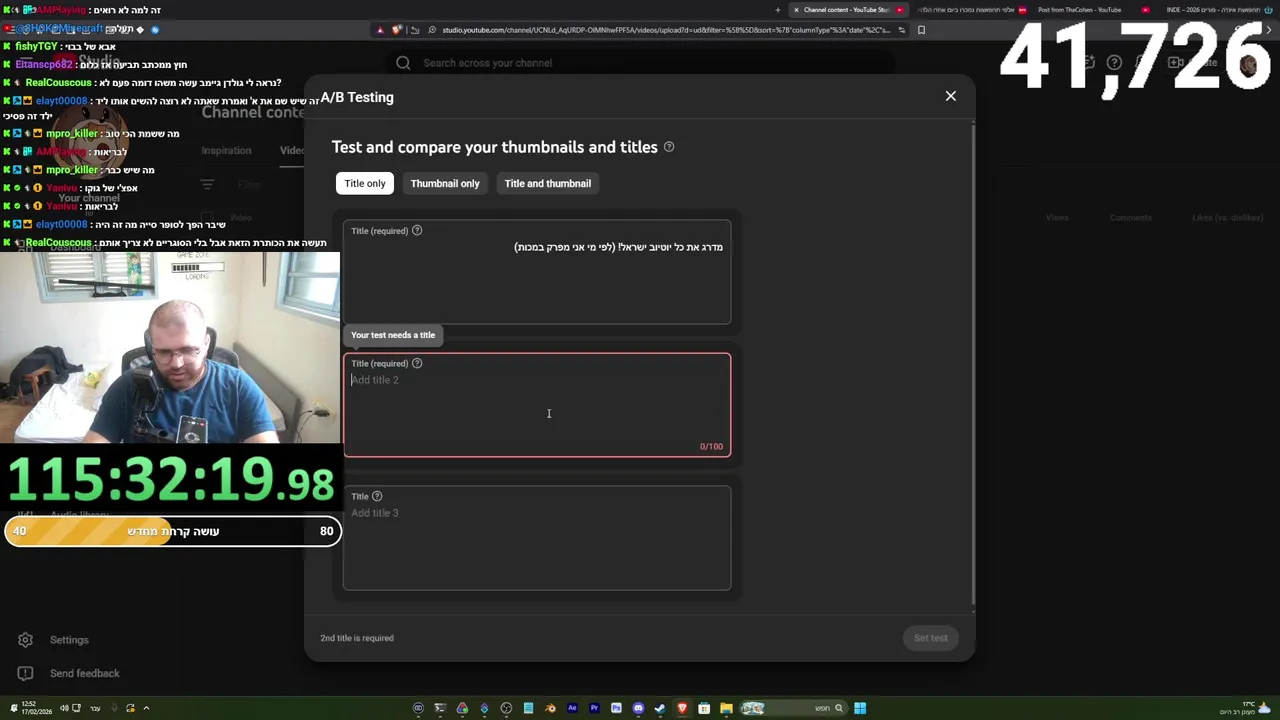Click the search icon in Studio search bar

pos(403,63)
